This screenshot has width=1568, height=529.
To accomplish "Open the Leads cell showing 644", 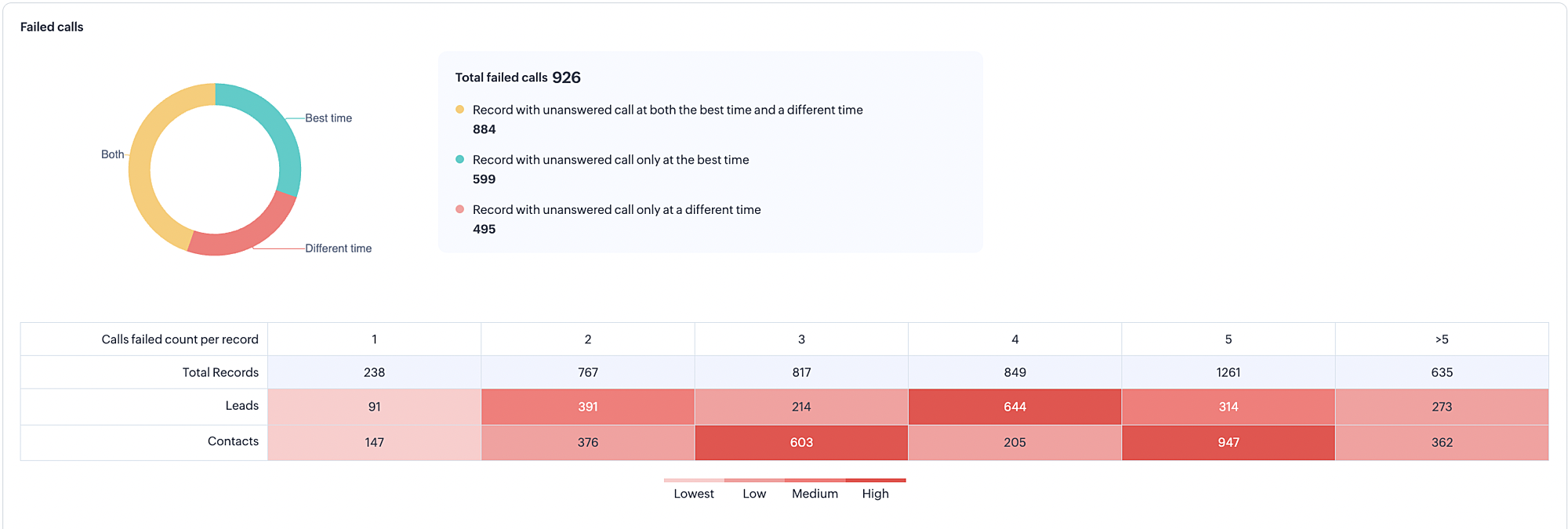I will pos(1014,407).
